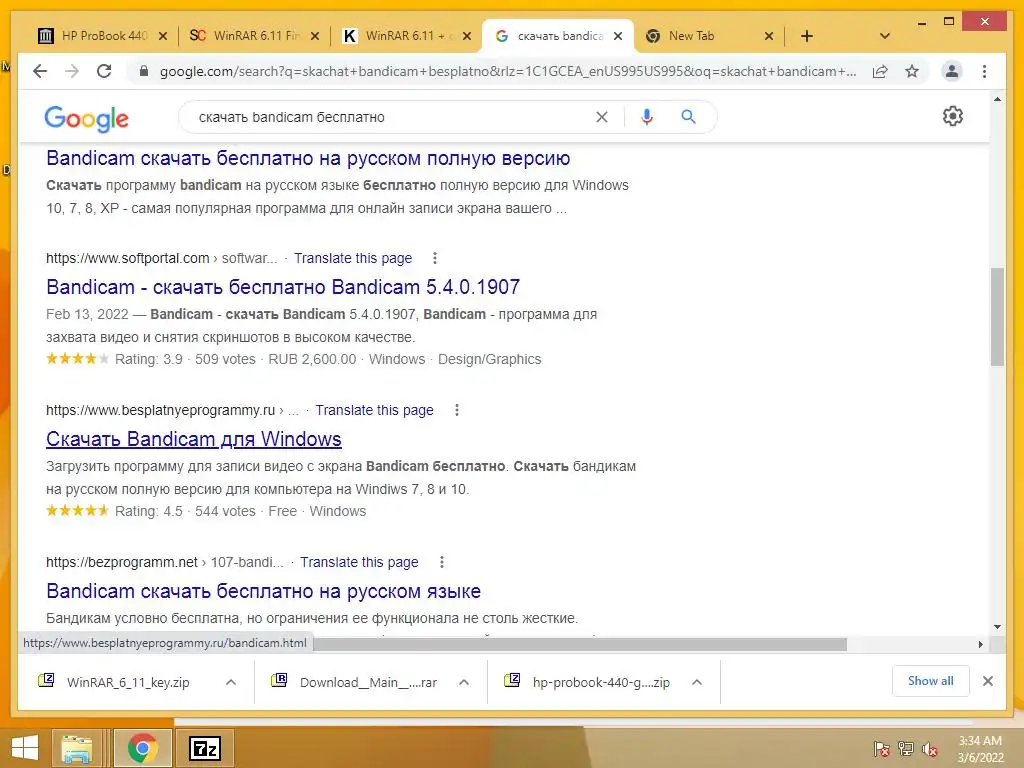Click the address bar URL
This screenshot has height=768, width=1024.
(x=508, y=71)
